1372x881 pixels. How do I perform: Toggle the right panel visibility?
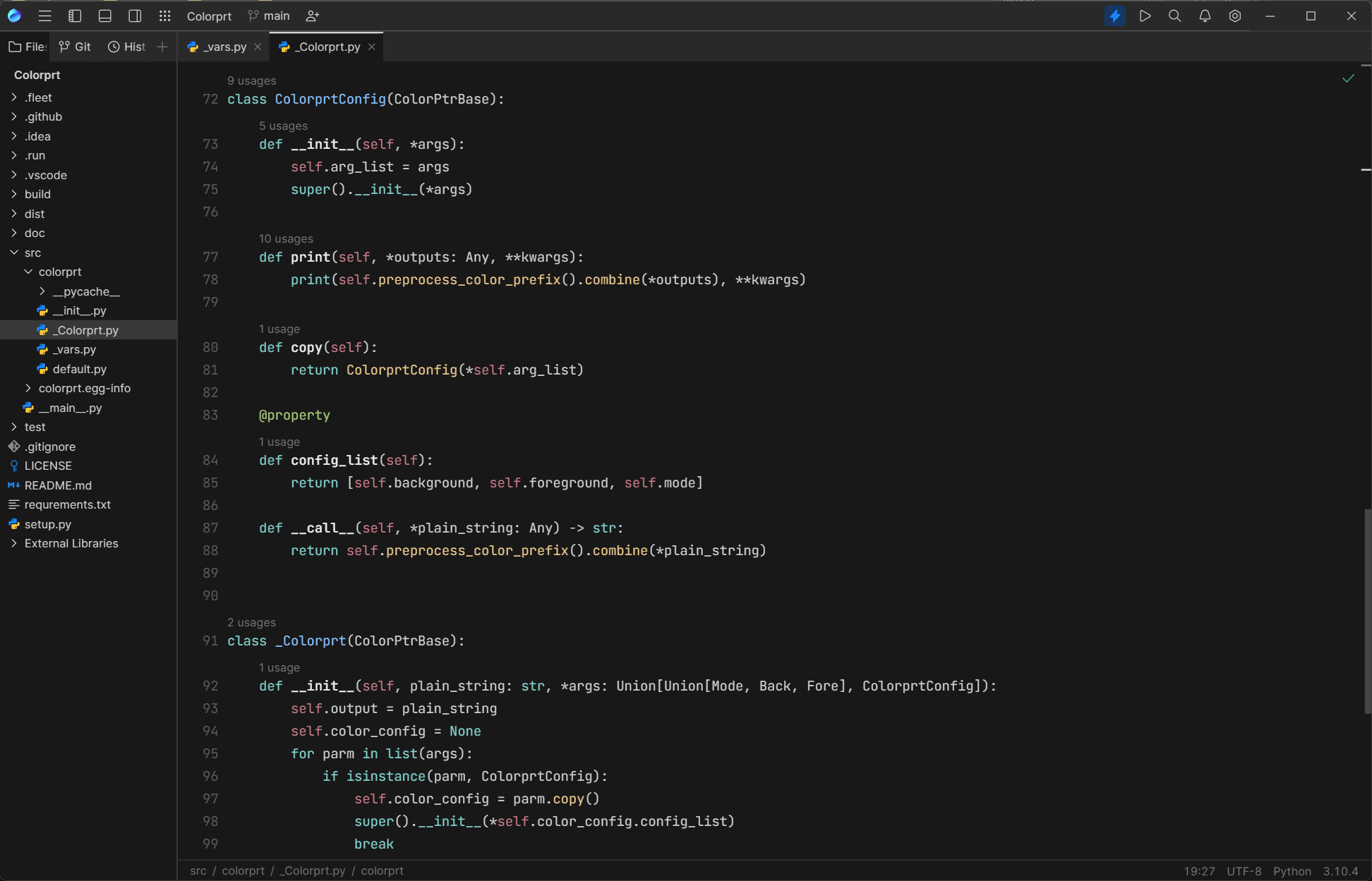click(x=135, y=16)
